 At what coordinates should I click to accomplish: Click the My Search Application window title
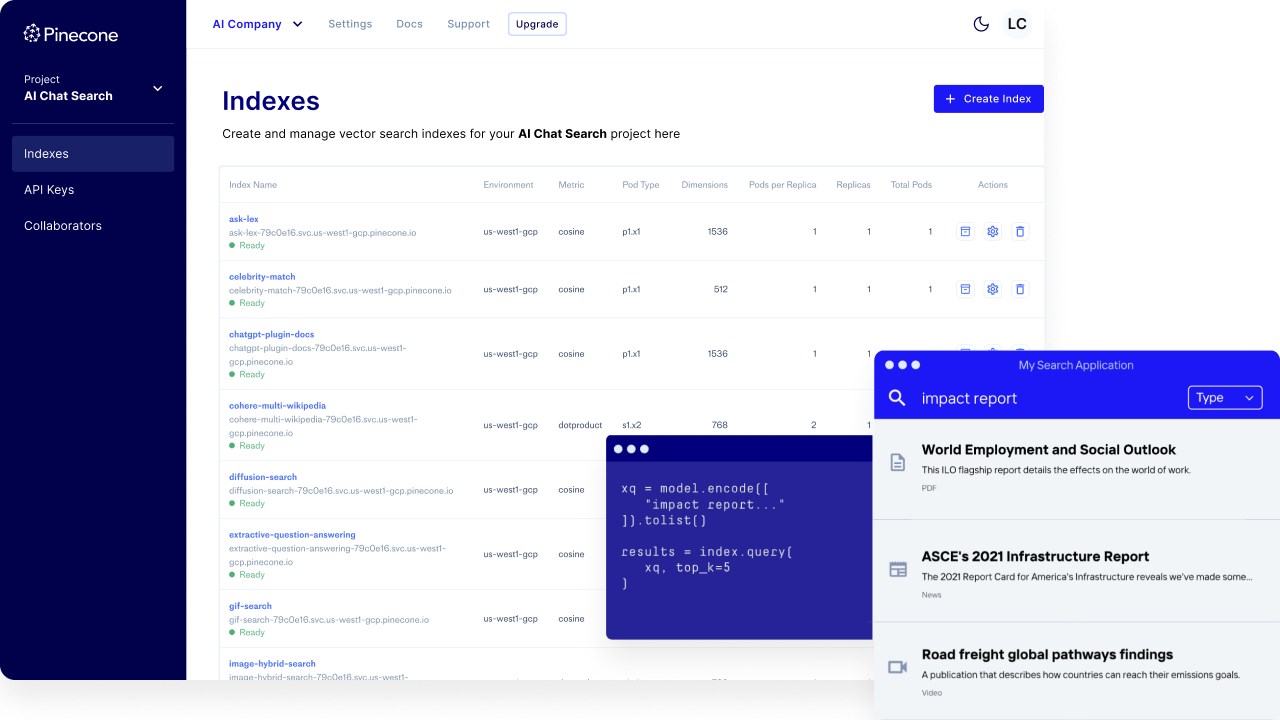[1076, 366]
